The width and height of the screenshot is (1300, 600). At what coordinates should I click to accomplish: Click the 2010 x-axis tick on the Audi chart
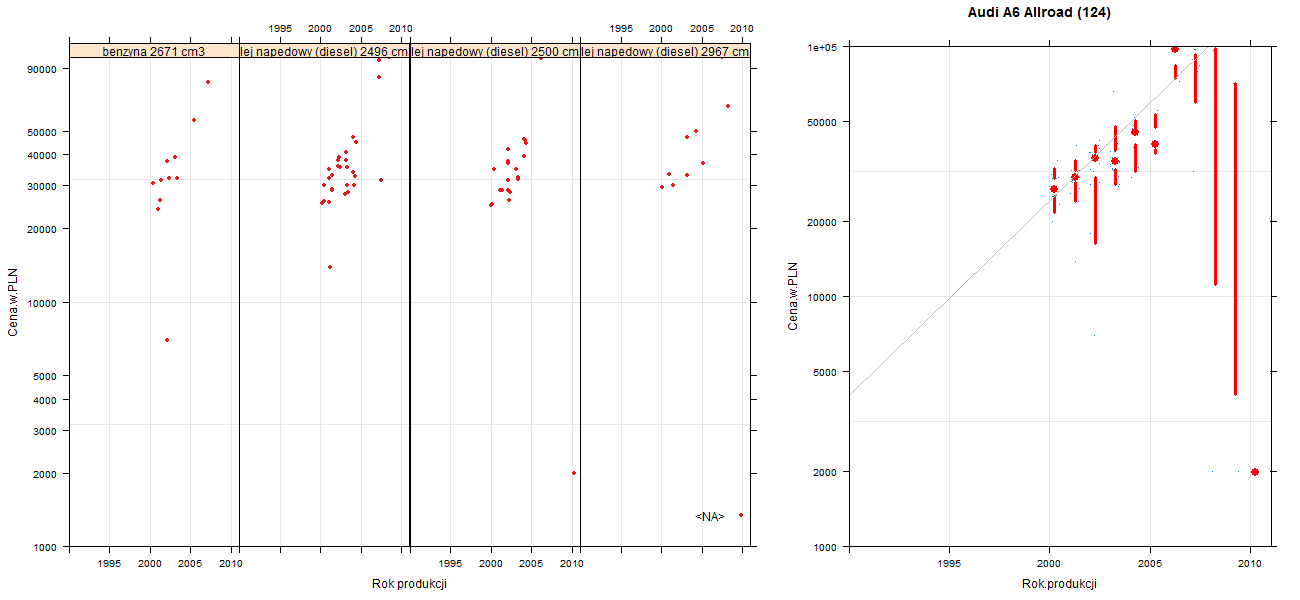(1250, 564)
